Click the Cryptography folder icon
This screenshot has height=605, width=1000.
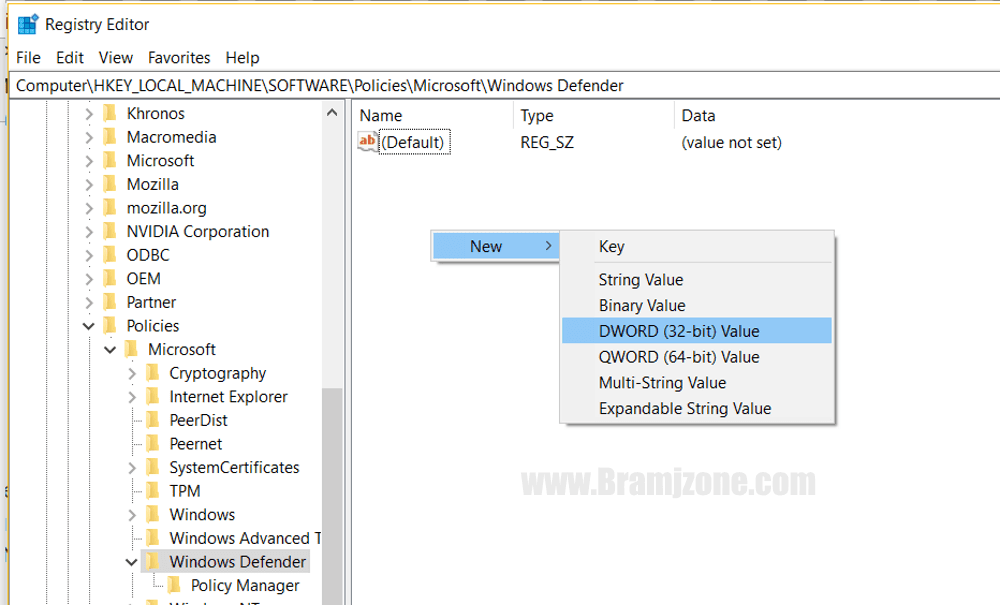pyautogui.click(x=153, y=372)
